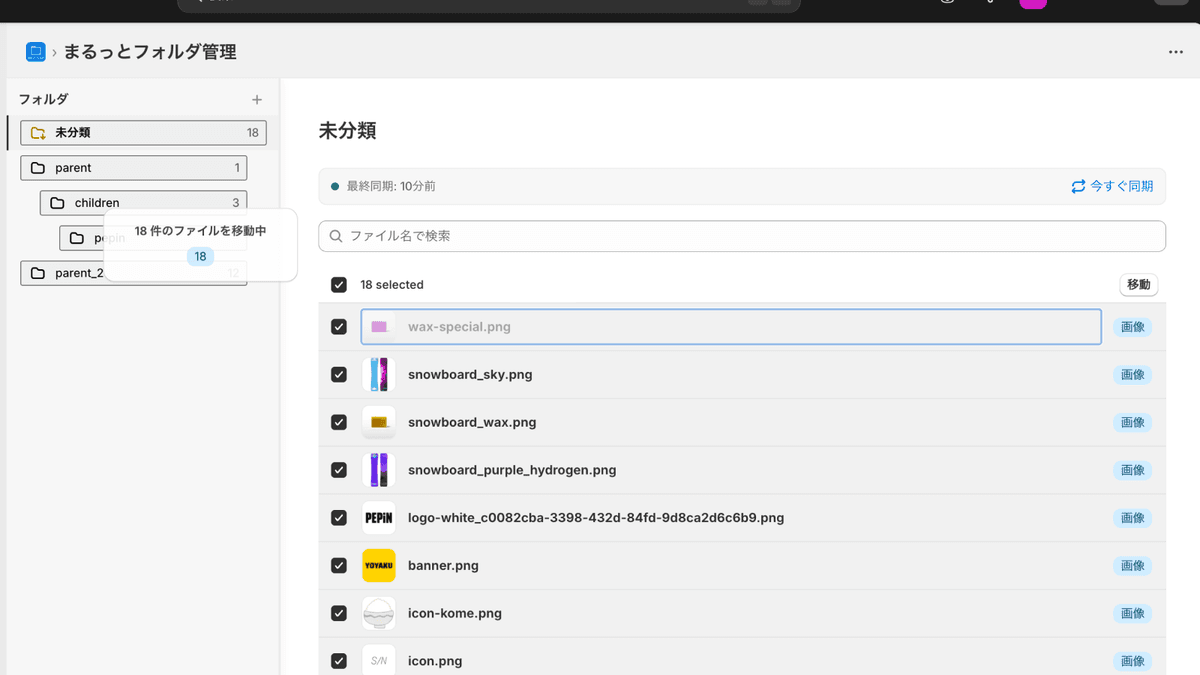Screen dimensions: 1200x675
Task: Click the magnifier icon in the search bar
Action: coord(335,235)
